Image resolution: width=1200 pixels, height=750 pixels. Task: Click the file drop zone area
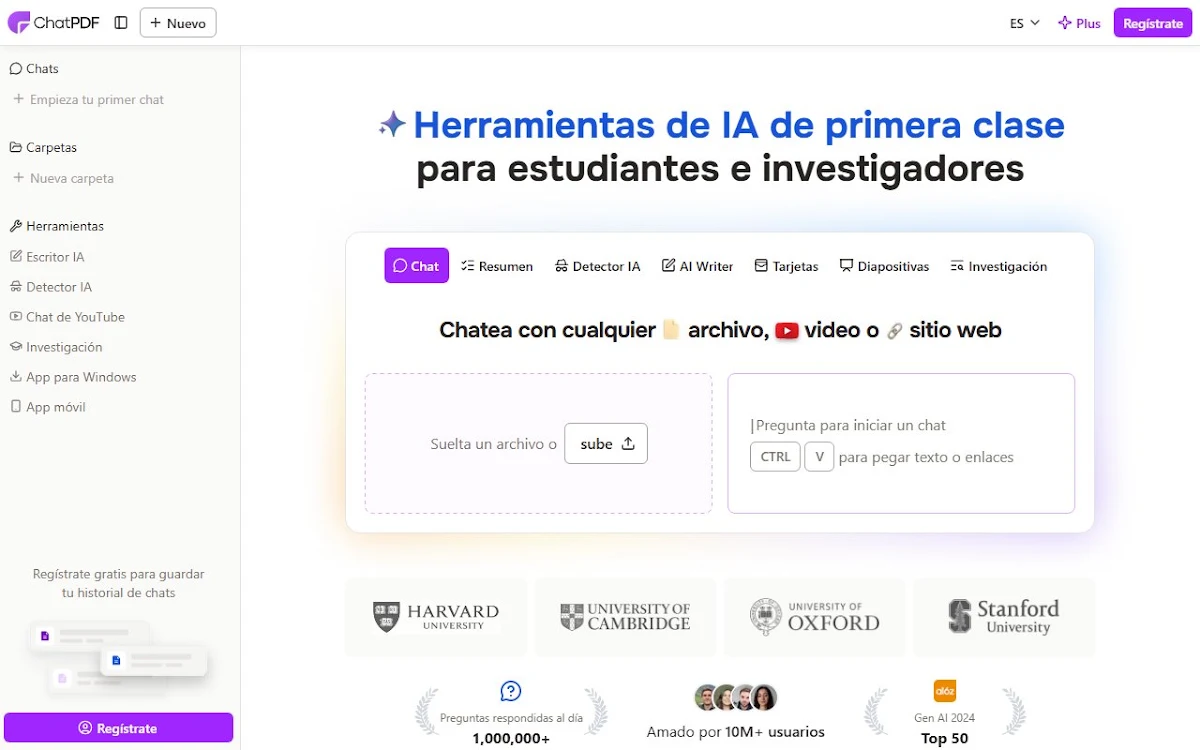[x=538, y=444]
